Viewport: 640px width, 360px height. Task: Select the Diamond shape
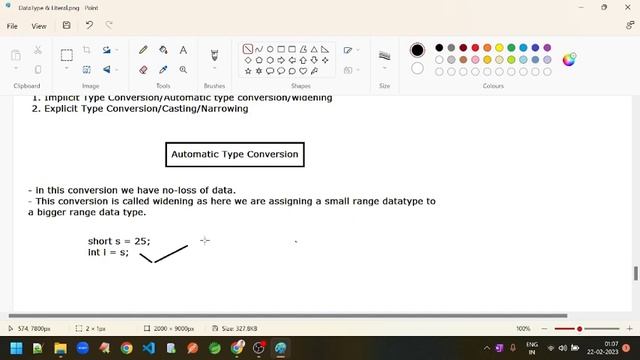tap(248, 60)
